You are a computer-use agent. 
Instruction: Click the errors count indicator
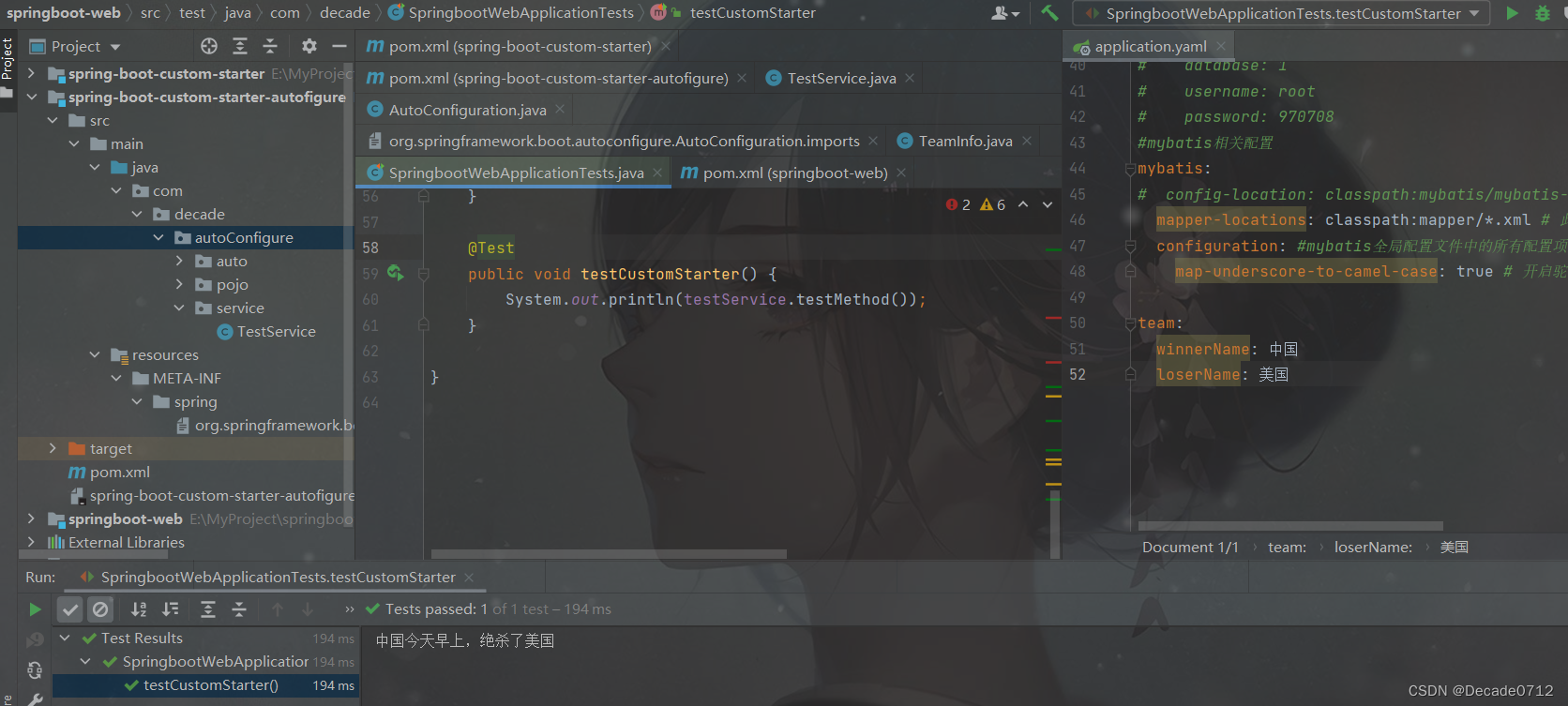click(958, 204)
